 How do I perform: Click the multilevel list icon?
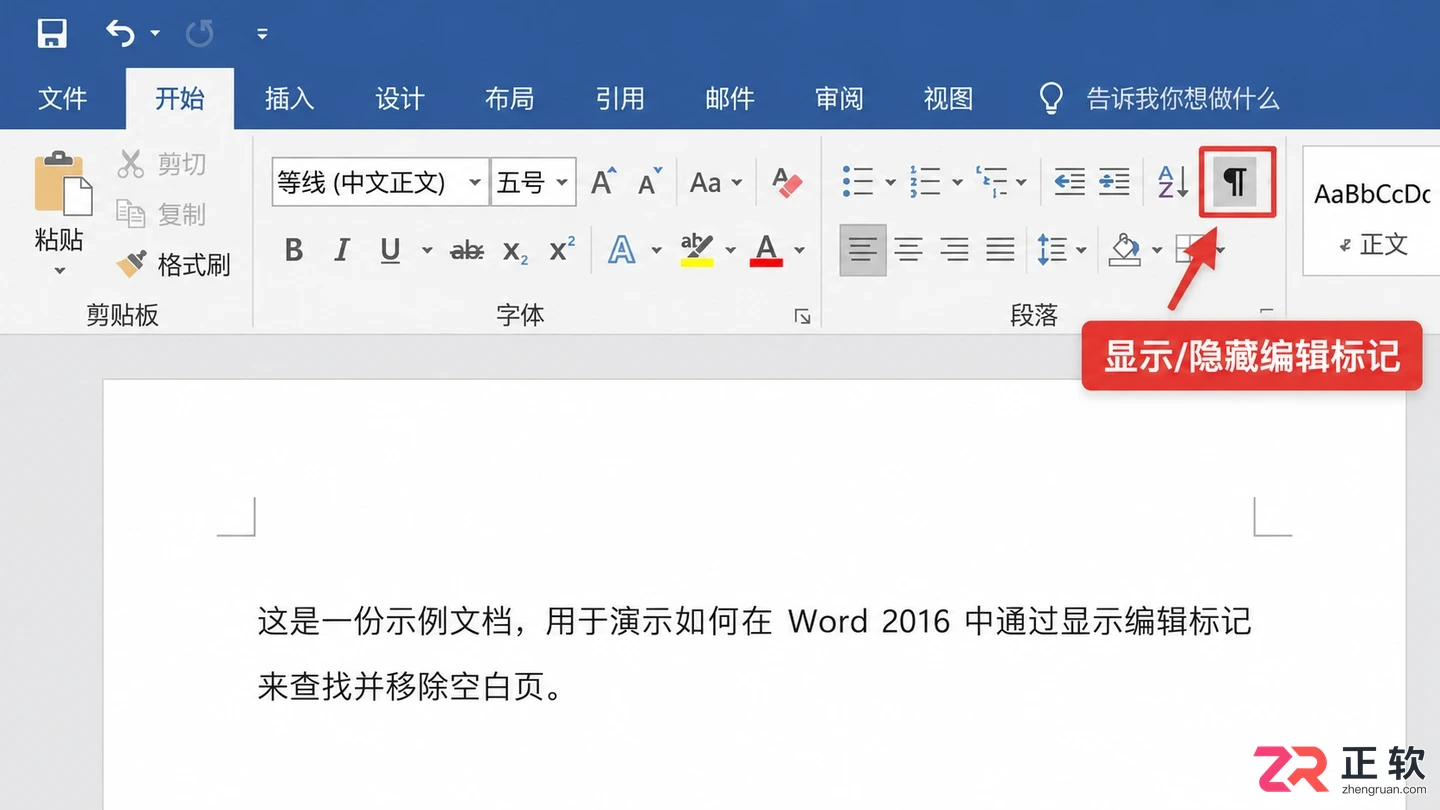point(992,182)
